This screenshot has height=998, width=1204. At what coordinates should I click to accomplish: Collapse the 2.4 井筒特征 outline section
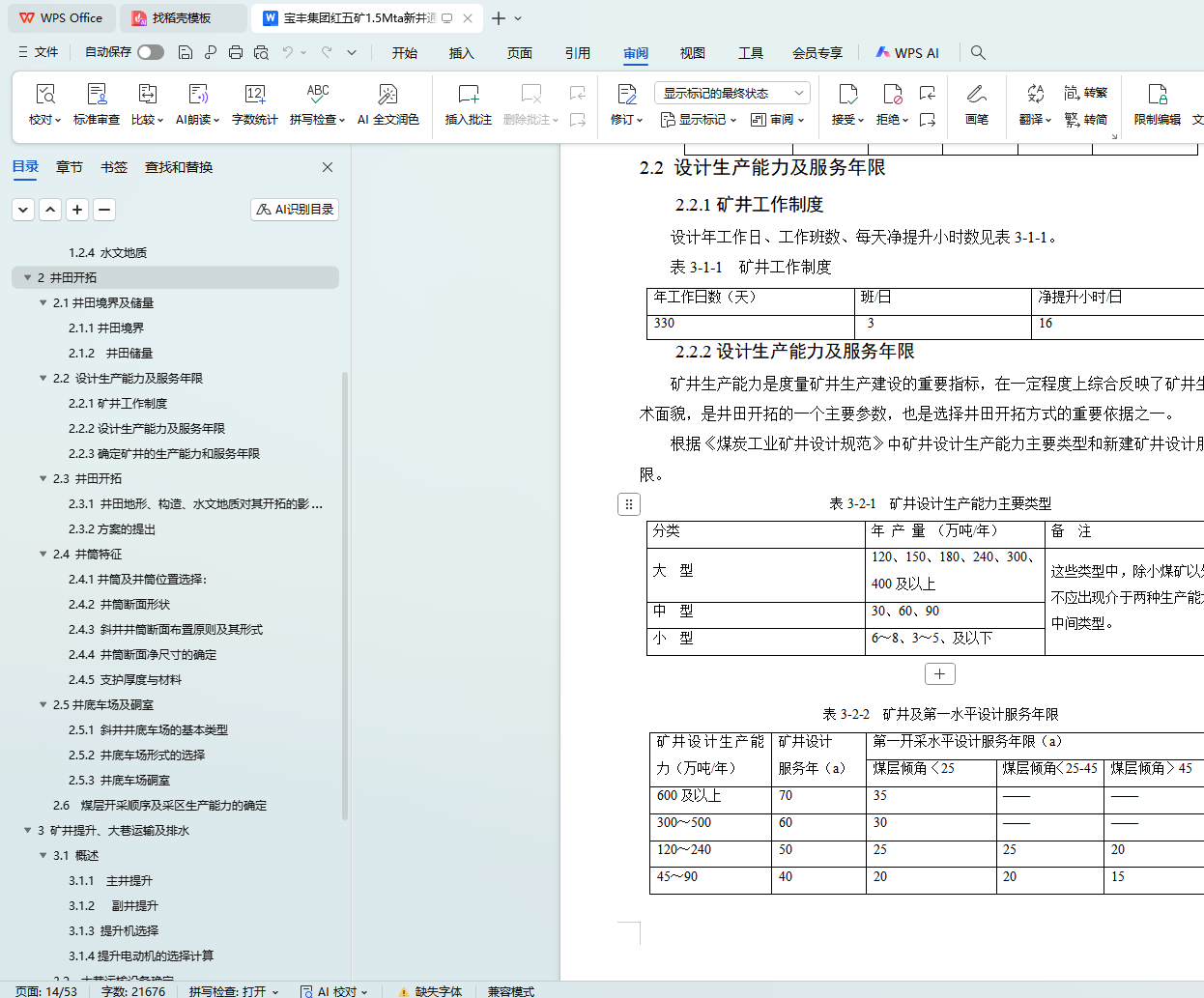[x=43, y=555]
